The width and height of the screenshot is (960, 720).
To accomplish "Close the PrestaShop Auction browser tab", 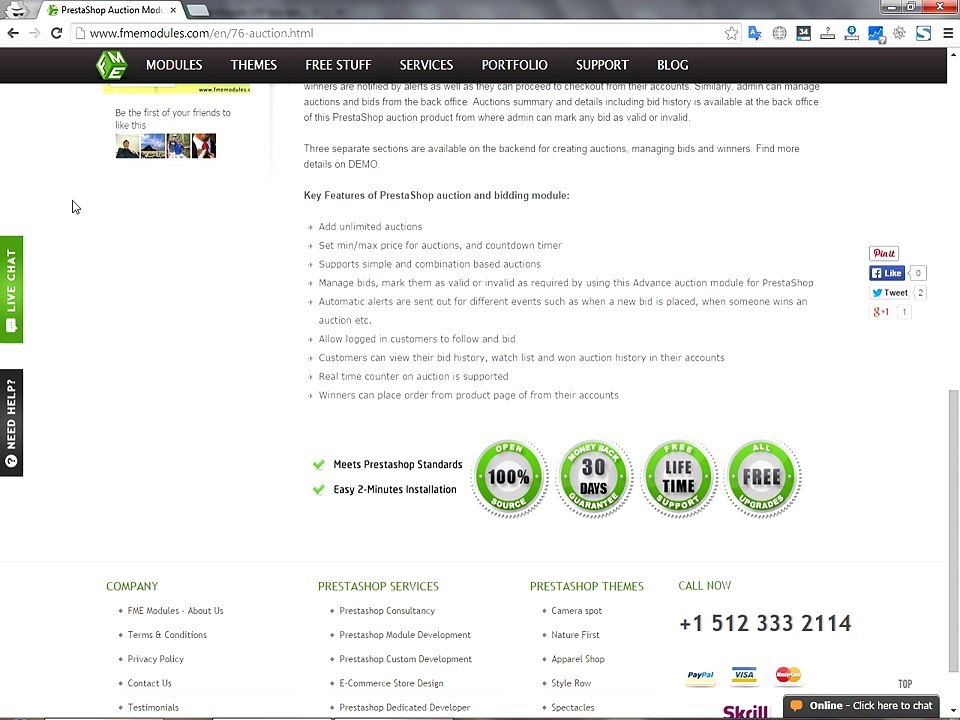I will [x=173, y=10].
